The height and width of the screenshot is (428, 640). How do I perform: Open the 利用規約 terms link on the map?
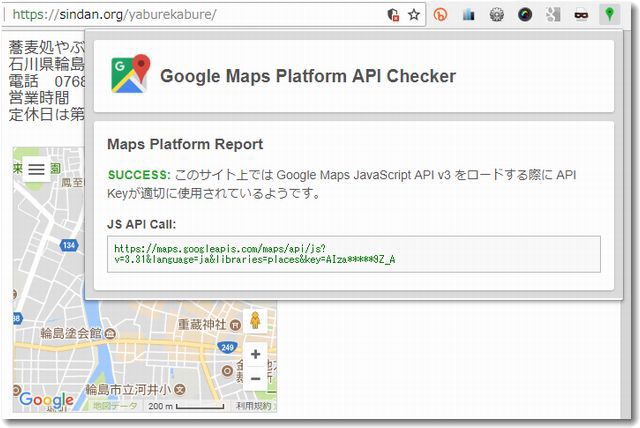(253, 406)
